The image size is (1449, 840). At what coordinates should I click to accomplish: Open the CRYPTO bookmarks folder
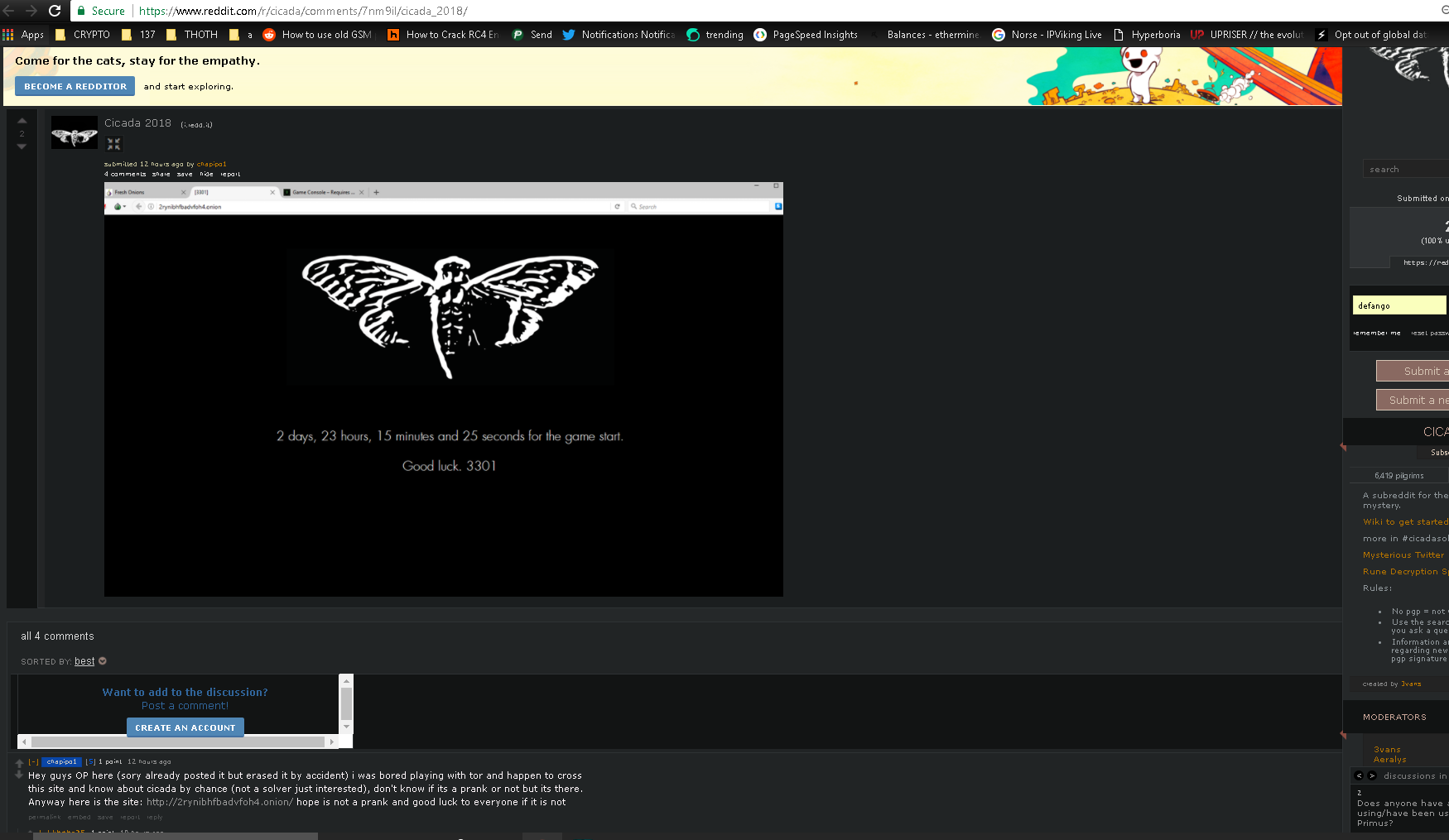pyautogui.click(x=82, y=35)
